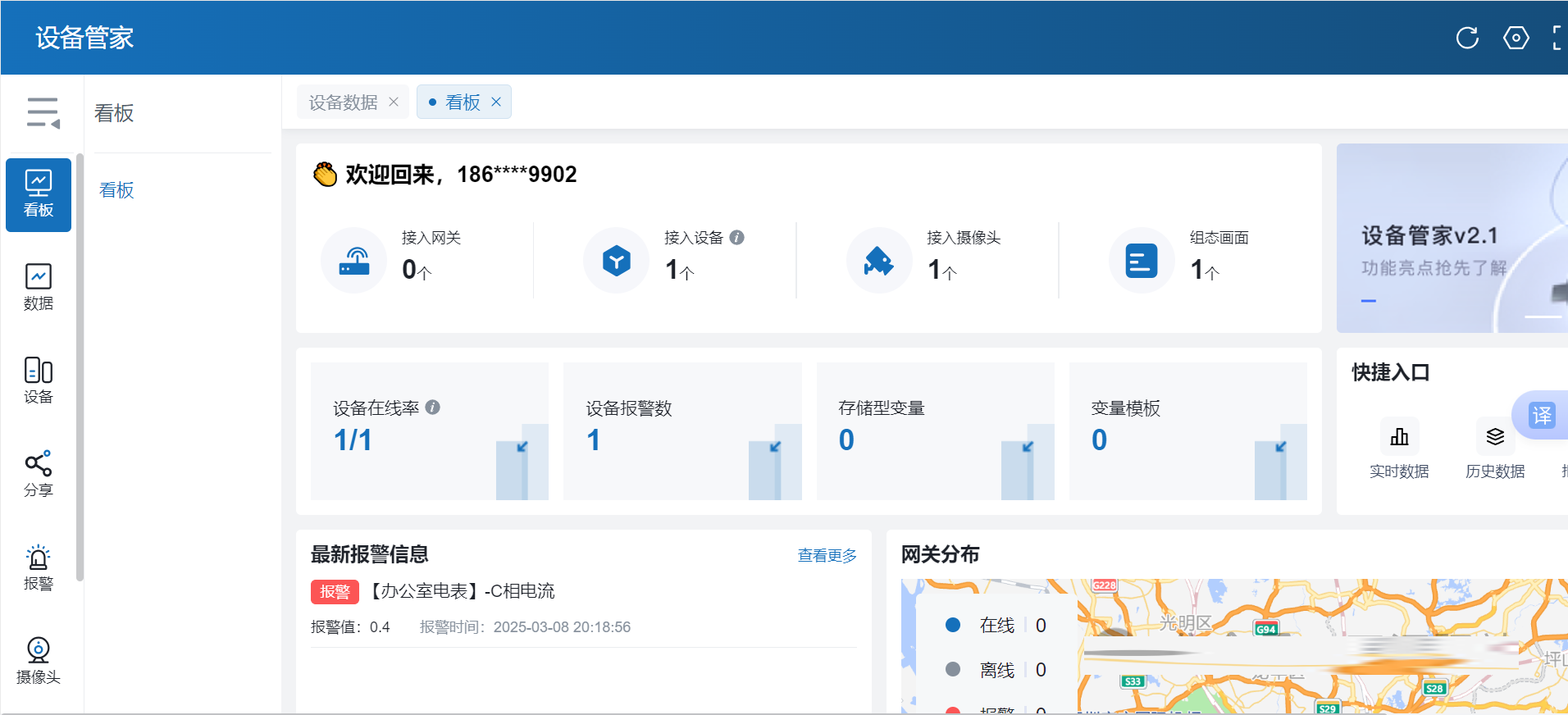Click the refresh icon in header
This screenshot has width=1568, height=715.
pyautogui.click(x=1467, y=38)
